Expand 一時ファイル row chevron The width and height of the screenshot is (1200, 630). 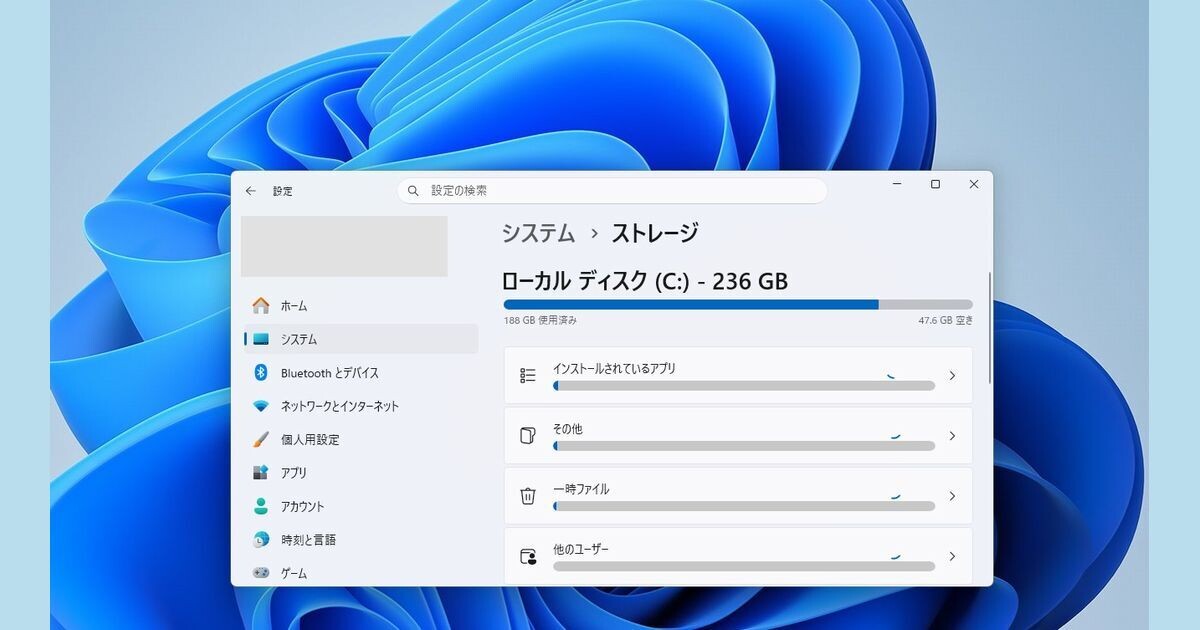point(952,496)
